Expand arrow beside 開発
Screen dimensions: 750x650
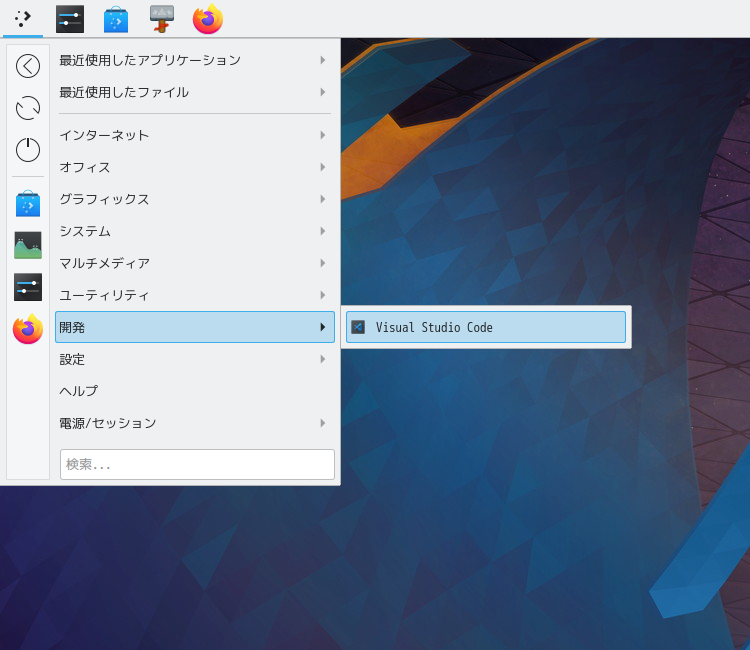[323, 327]
